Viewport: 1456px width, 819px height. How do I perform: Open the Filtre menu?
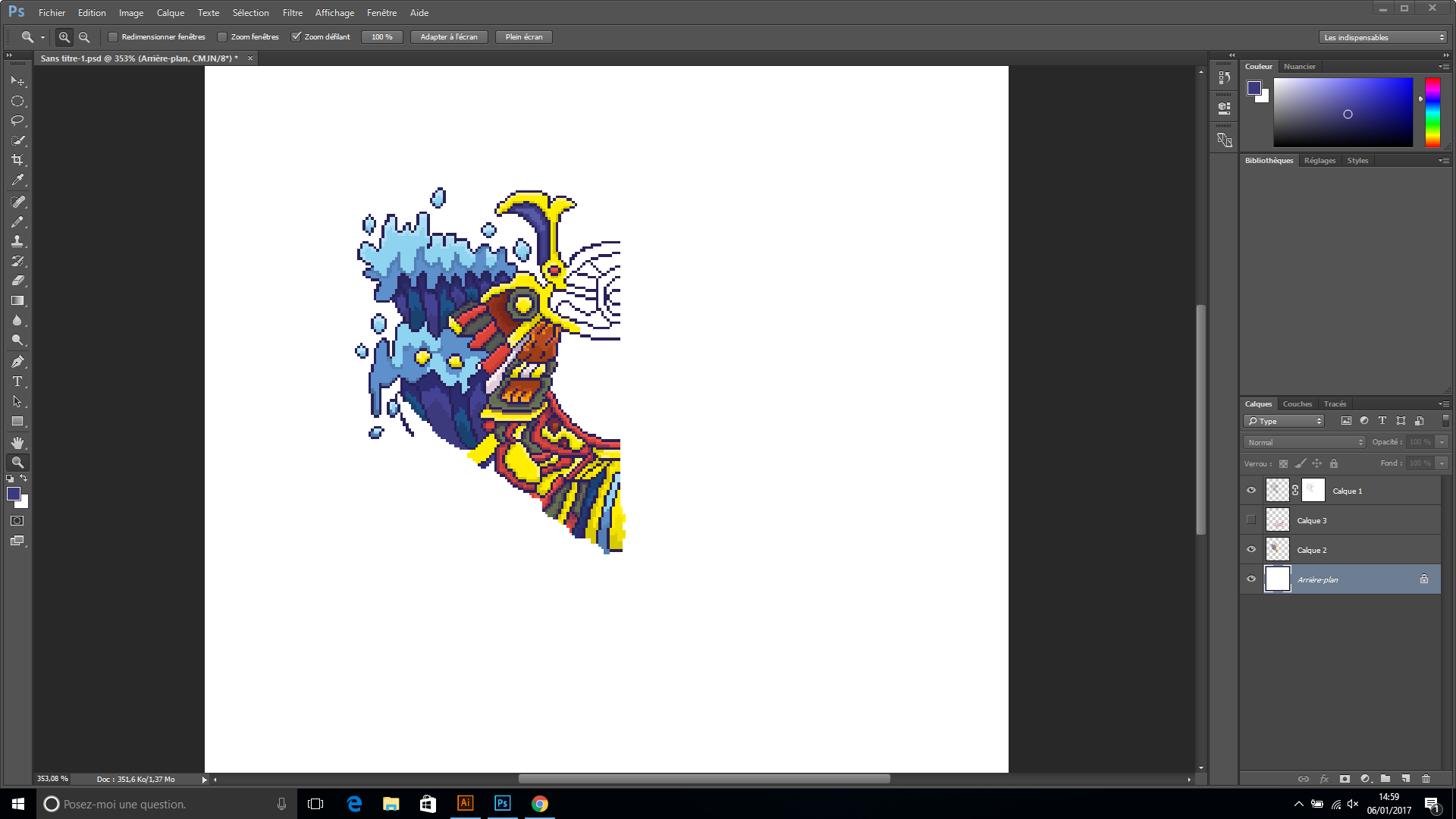click(x=292, y=13)
